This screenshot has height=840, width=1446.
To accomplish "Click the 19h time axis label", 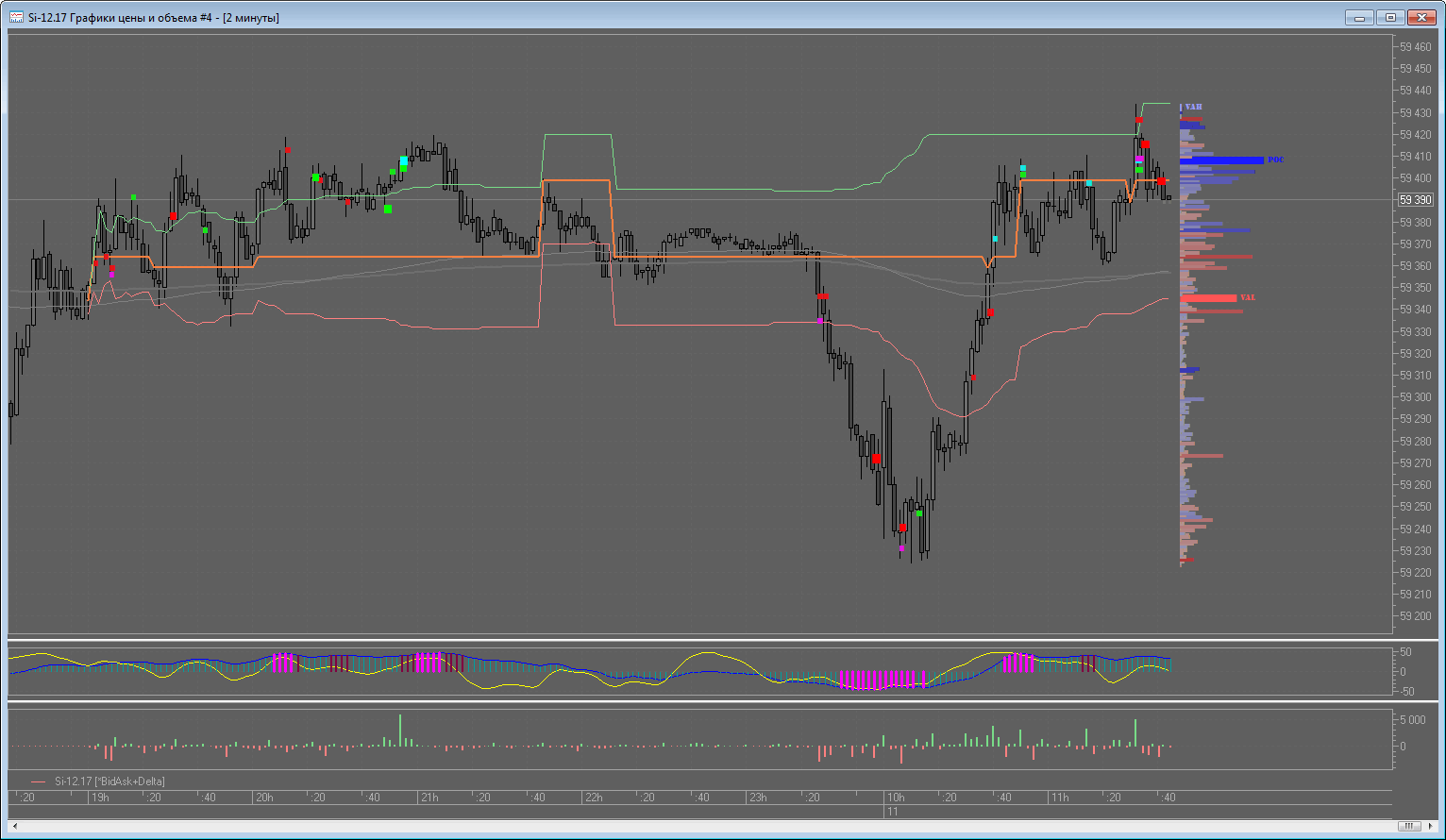I will [99, 798].
